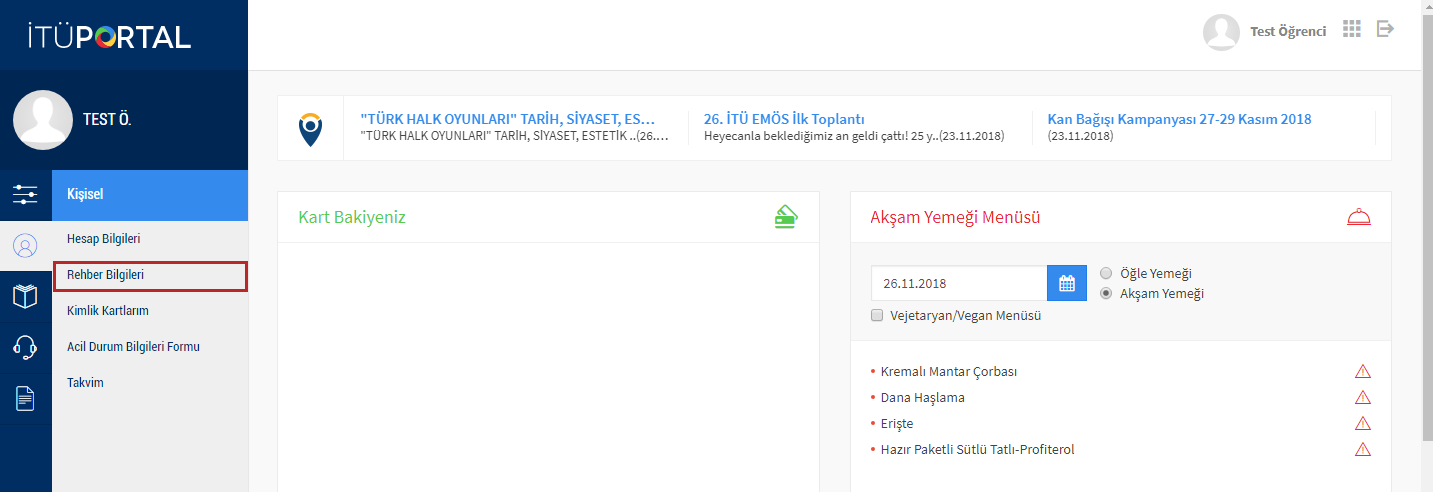Enable the Vejetaryan/Vegan Menüsü checkbox

click(878, 316)
